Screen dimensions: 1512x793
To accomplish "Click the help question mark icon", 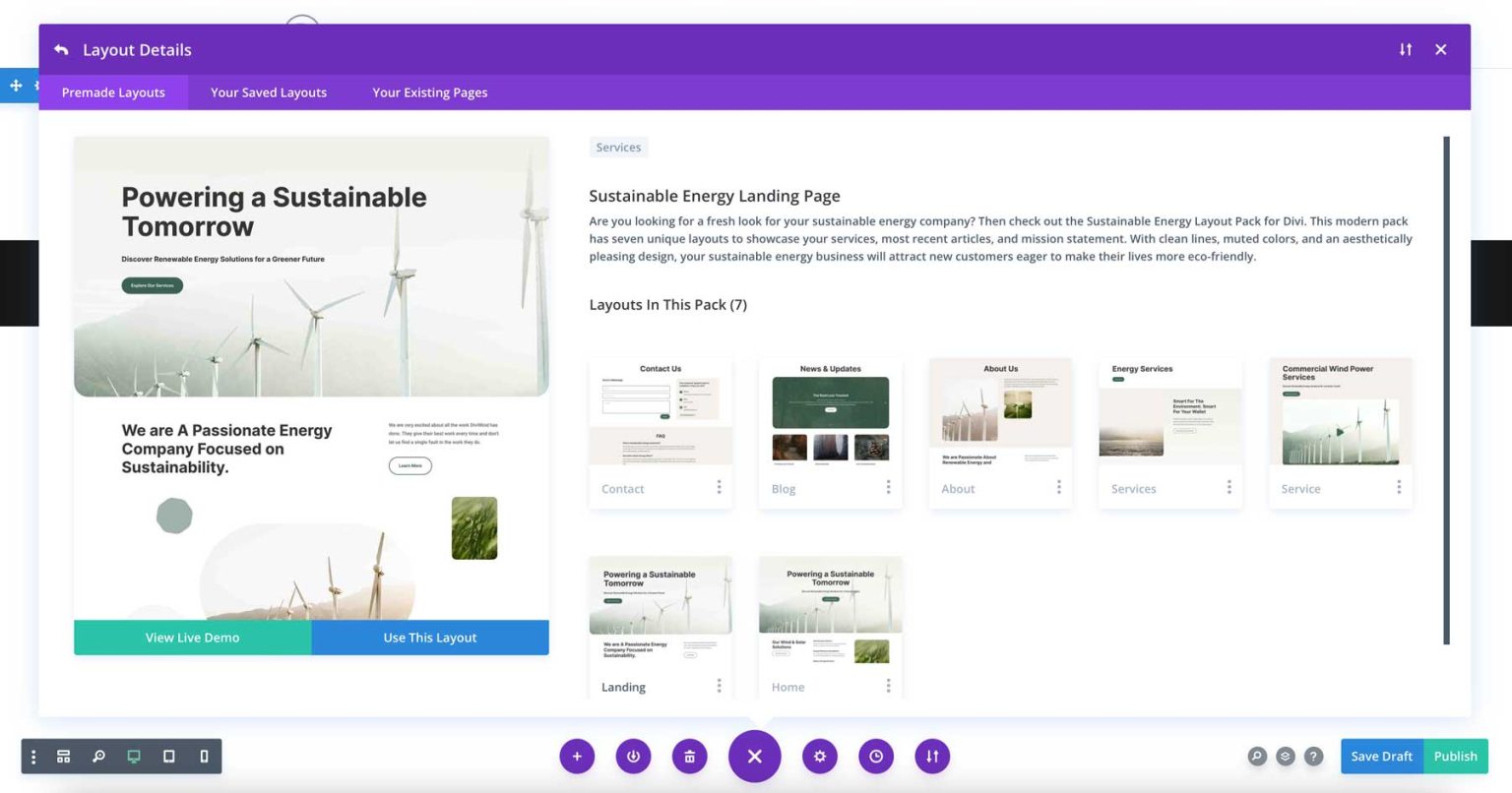I will (1313, 756).
